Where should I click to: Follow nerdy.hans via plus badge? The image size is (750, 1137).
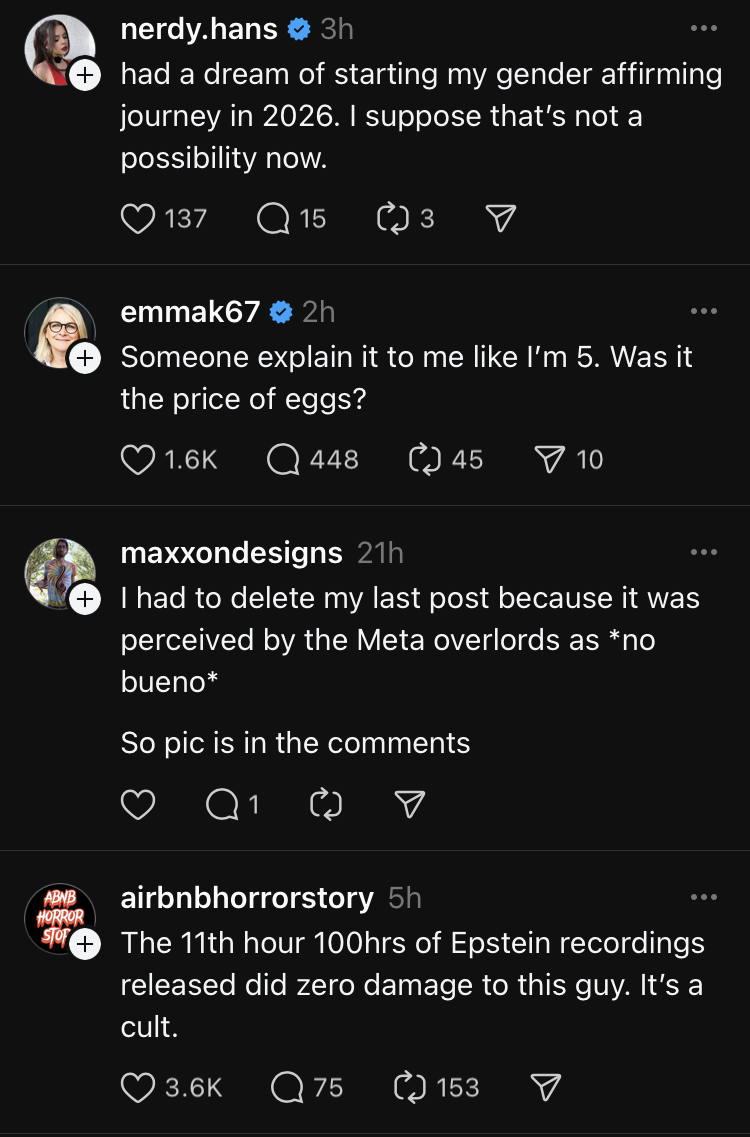click(85, 74)
